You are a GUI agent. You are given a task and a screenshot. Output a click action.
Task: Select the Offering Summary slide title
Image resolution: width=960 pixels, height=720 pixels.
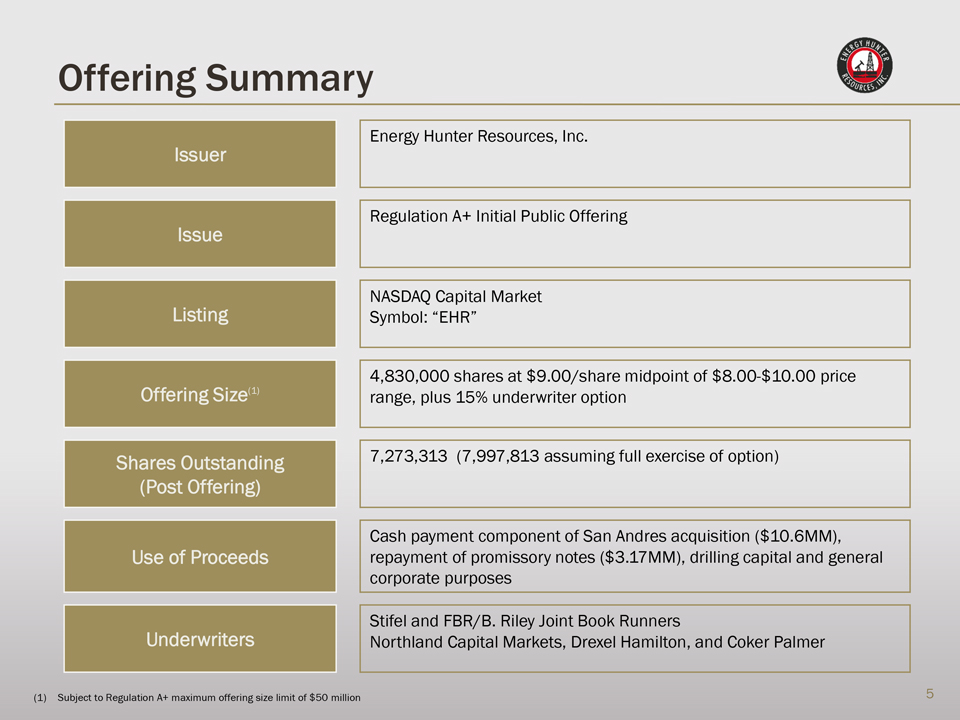click(x=215, y=78)
